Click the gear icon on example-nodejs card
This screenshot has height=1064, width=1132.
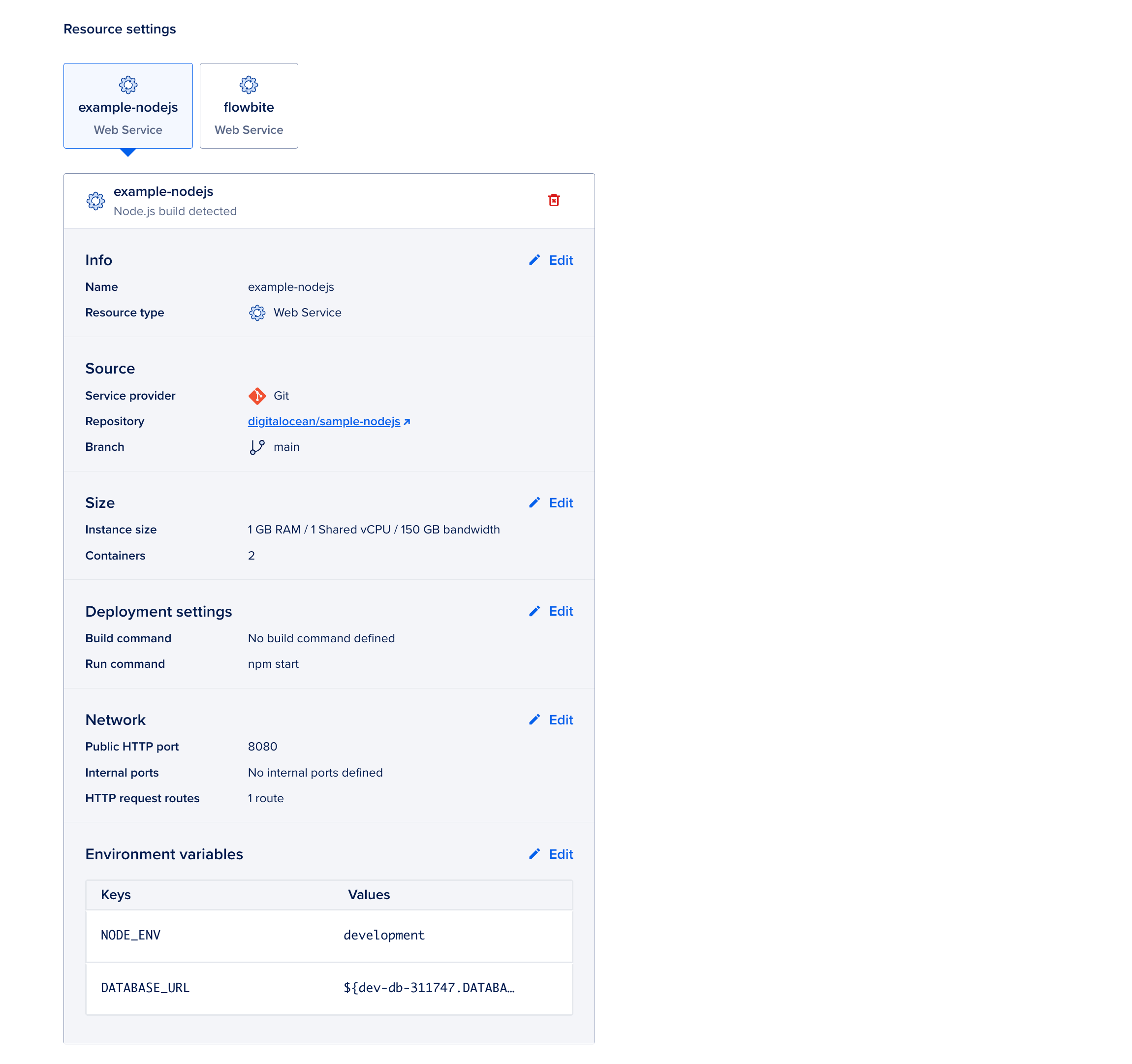(128, 84)
